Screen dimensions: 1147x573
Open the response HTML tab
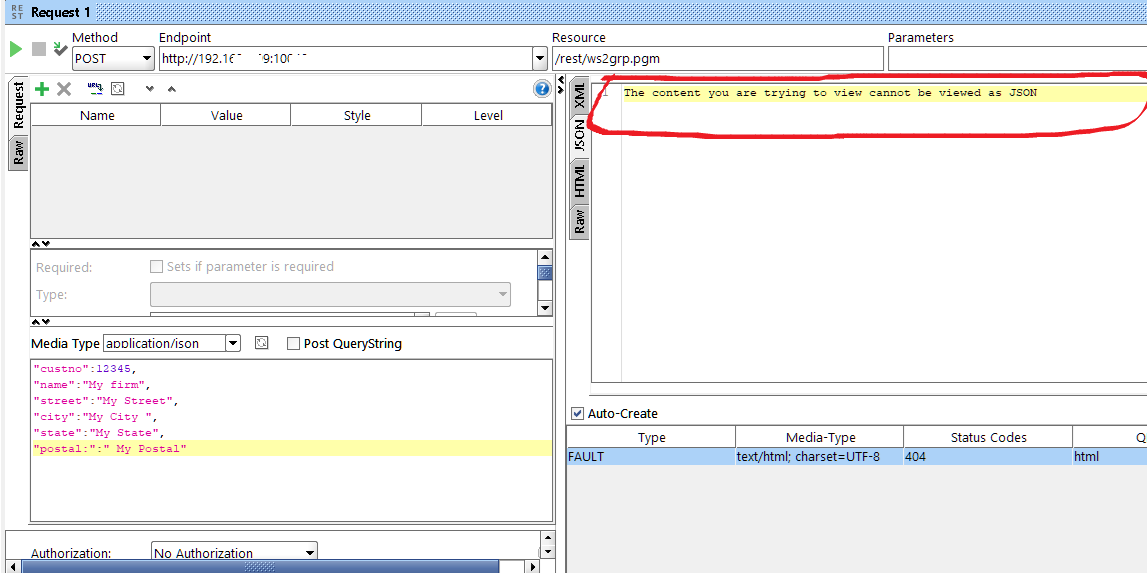579,181
